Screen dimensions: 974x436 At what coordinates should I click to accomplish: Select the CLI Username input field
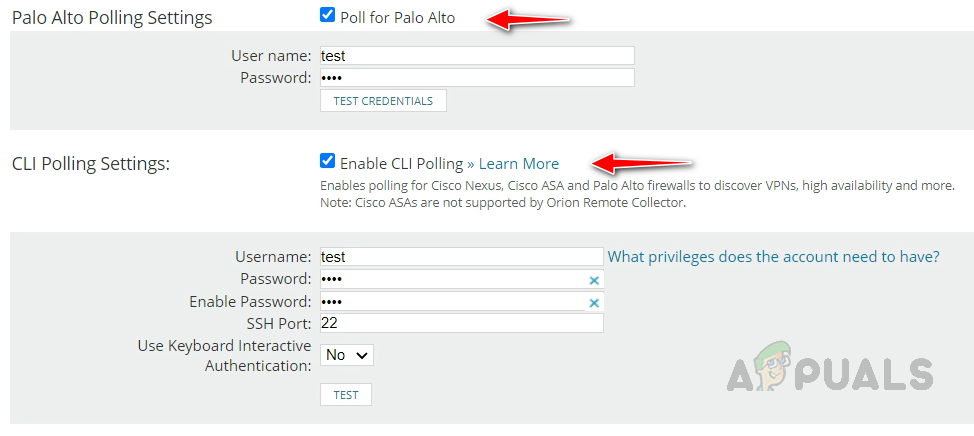(x=461, y=257)
